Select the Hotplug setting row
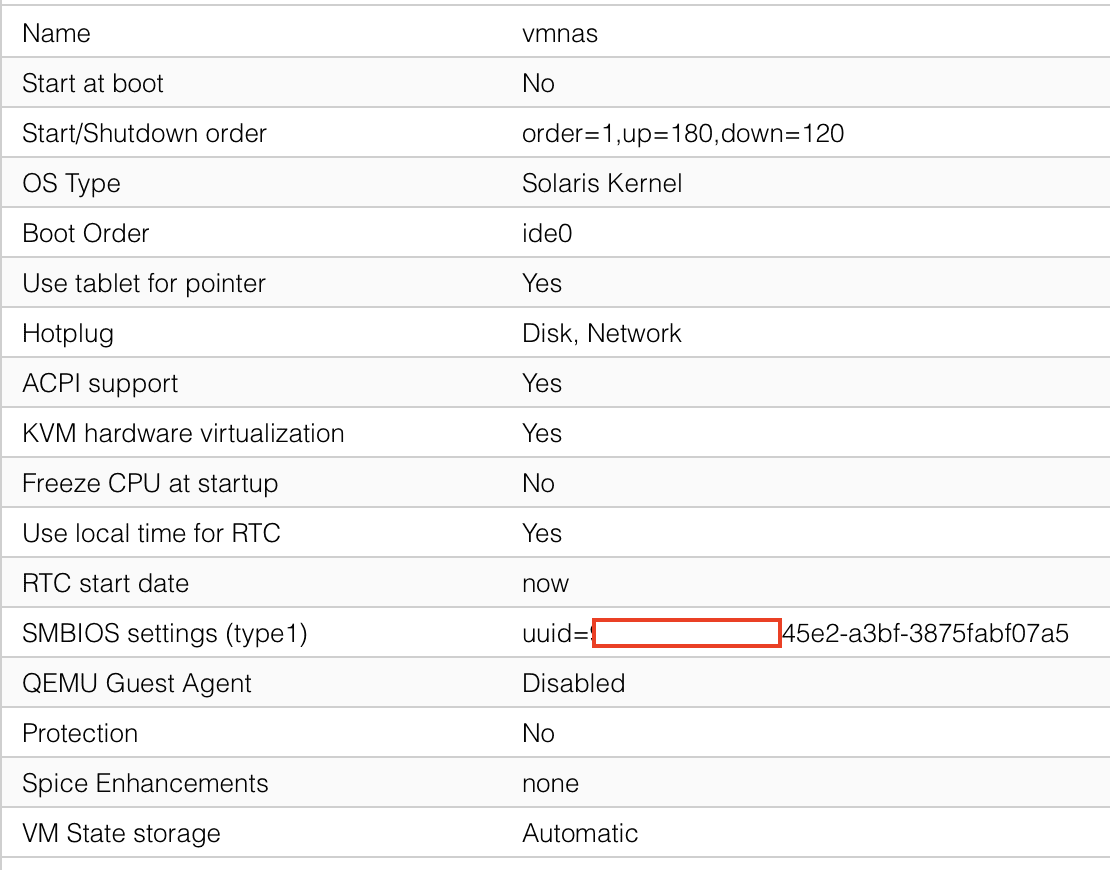This screenshot has height=870, width=1110. coord(68,333)
